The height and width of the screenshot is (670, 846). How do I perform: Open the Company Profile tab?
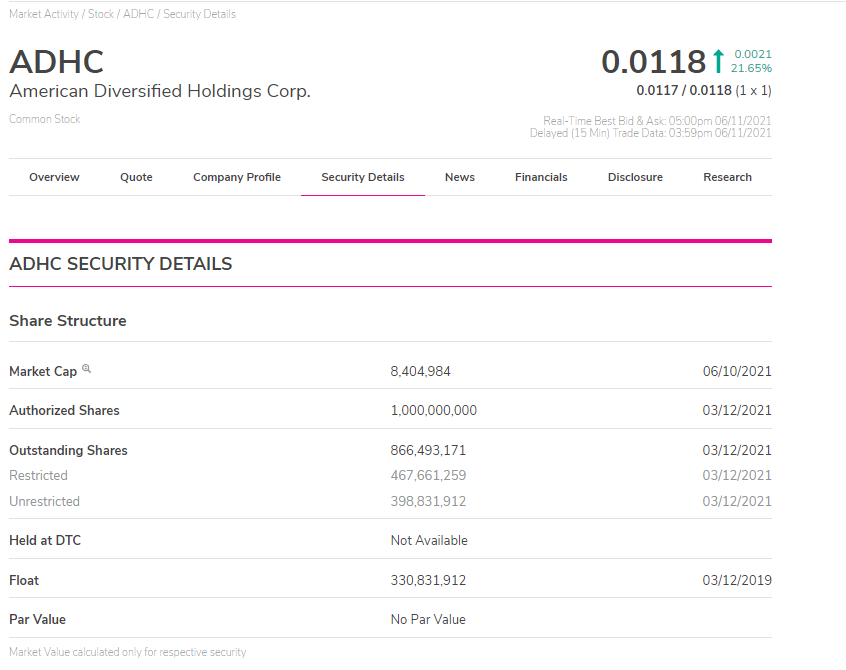[237, 177]
